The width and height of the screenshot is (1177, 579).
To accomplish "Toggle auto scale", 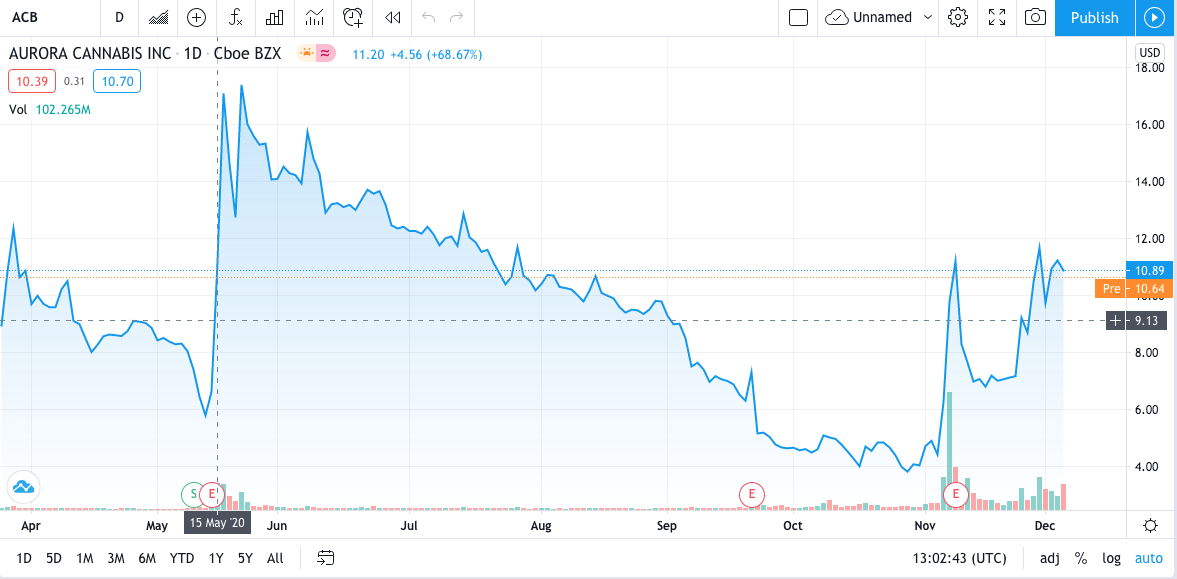I will 1148,558.
